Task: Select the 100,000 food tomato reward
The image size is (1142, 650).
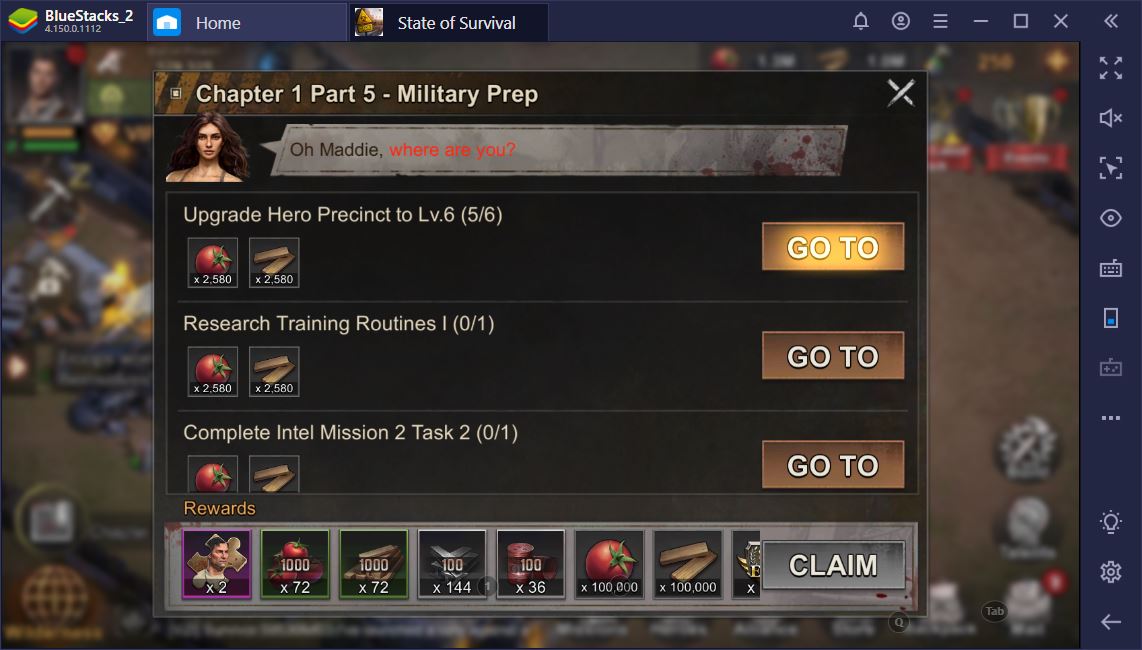Action: click(610, 564)
